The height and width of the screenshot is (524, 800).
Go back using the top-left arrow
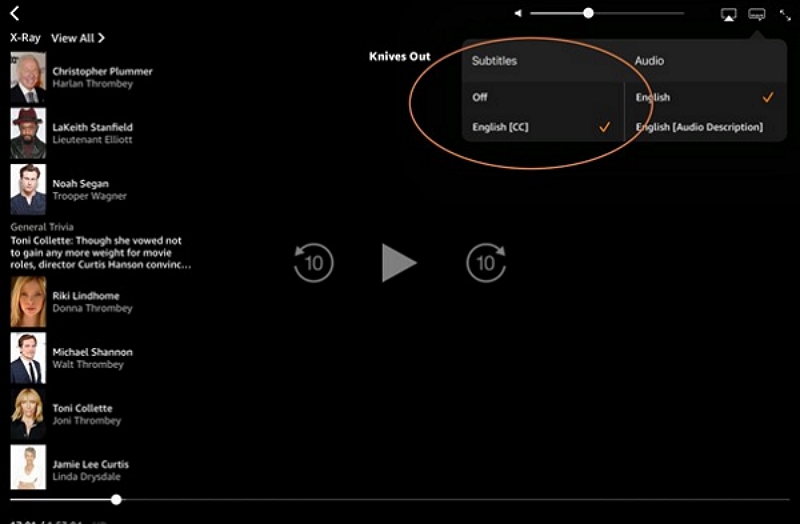15,13
